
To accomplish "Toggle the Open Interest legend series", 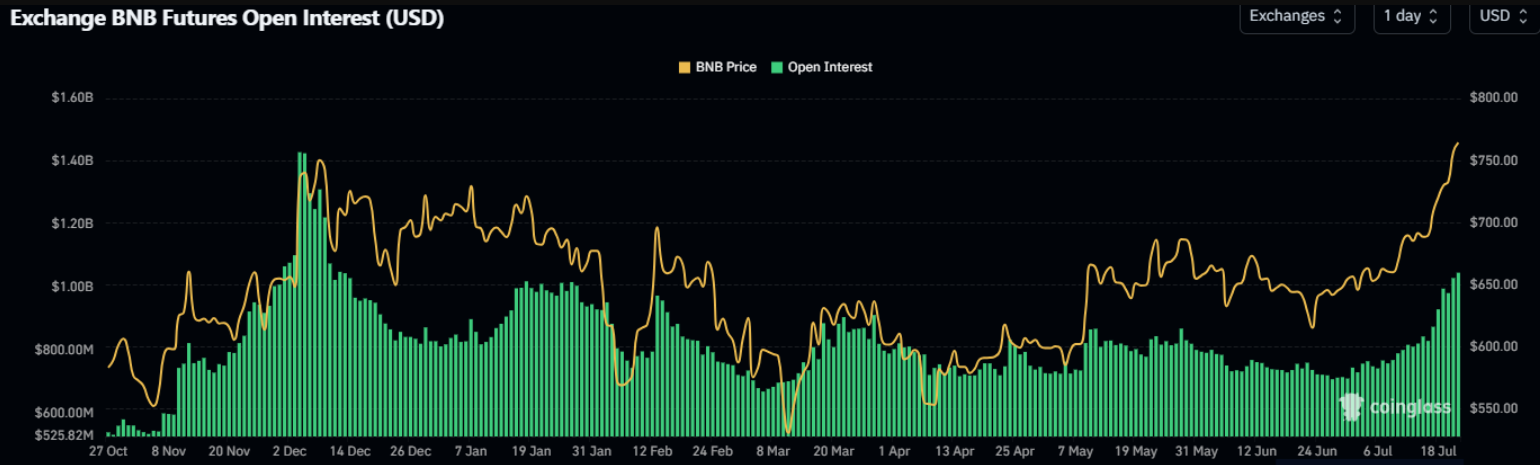I will click(x=822, y=67).
